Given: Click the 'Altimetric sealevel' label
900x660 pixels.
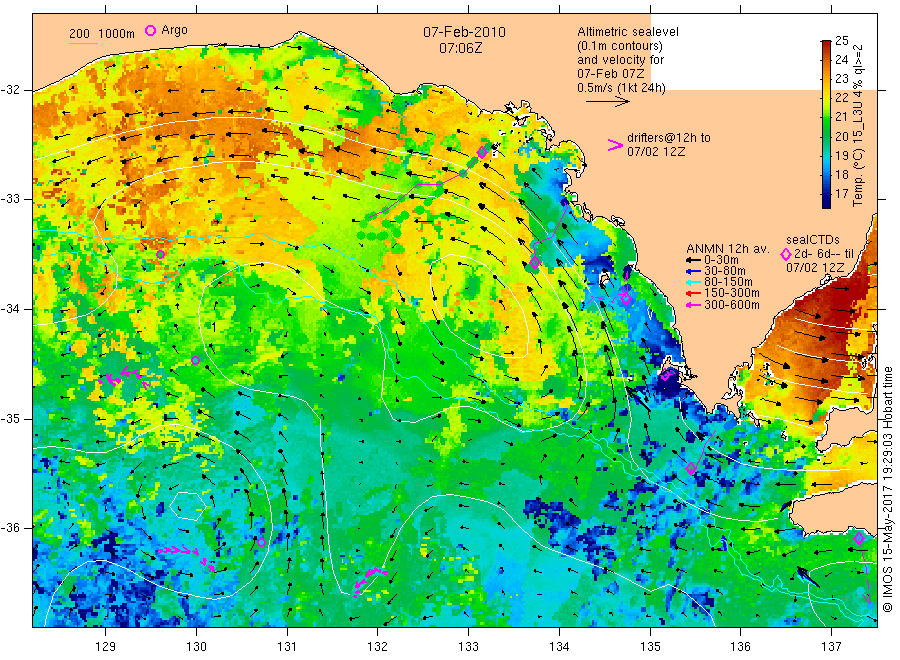Looking at the screenshot, I should click(628, 32).
